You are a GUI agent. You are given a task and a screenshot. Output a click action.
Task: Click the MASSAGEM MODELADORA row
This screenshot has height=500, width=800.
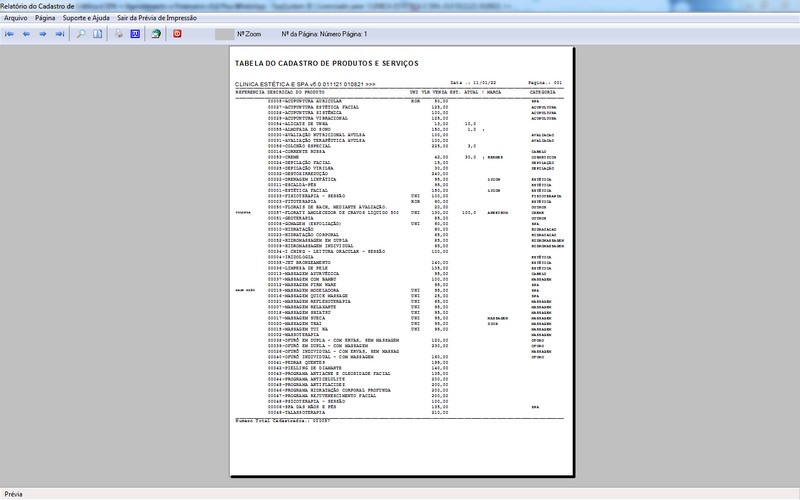[399, 290]
